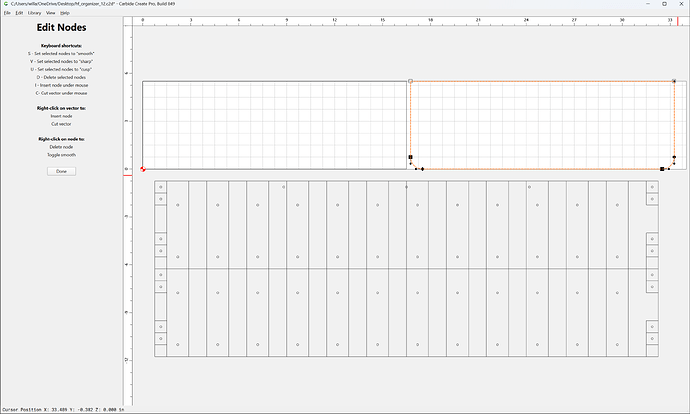Click the 'Cut vector under mouse' hint
This screenshot has height=414, width=690.
click(62, 93)
